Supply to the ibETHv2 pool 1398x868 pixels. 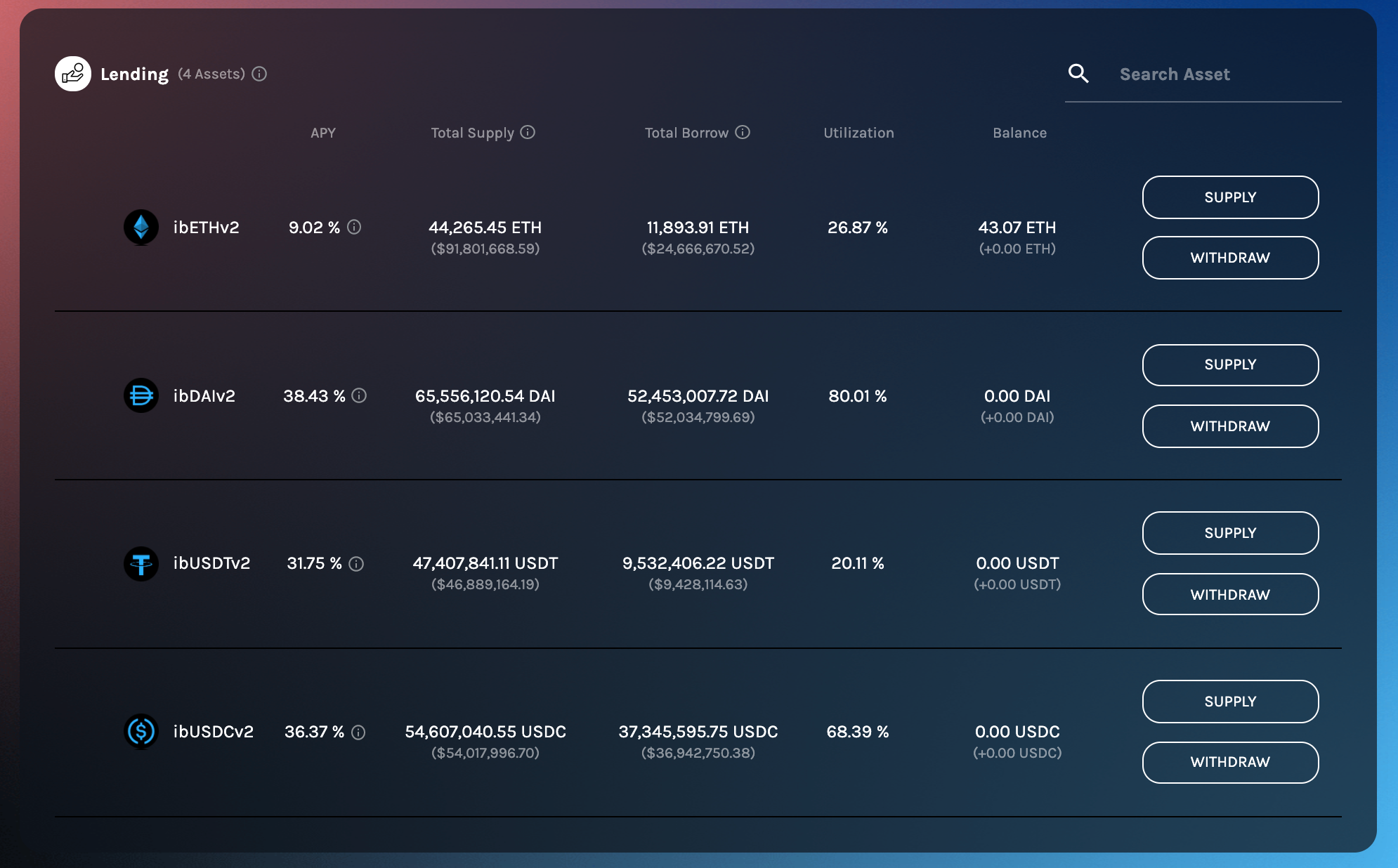click(1230, 197)
